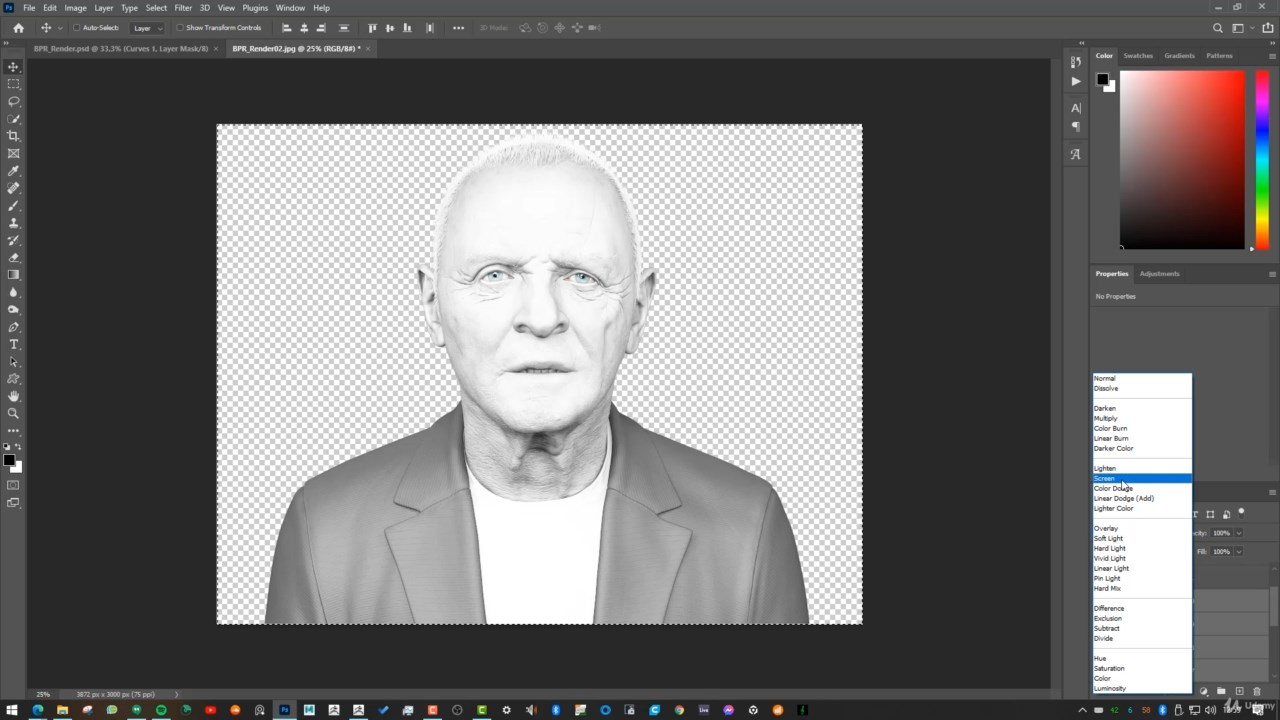Choose Overlay blend mode
The height and width of the screenshot is (720, 1280).
coord(1106,528)
